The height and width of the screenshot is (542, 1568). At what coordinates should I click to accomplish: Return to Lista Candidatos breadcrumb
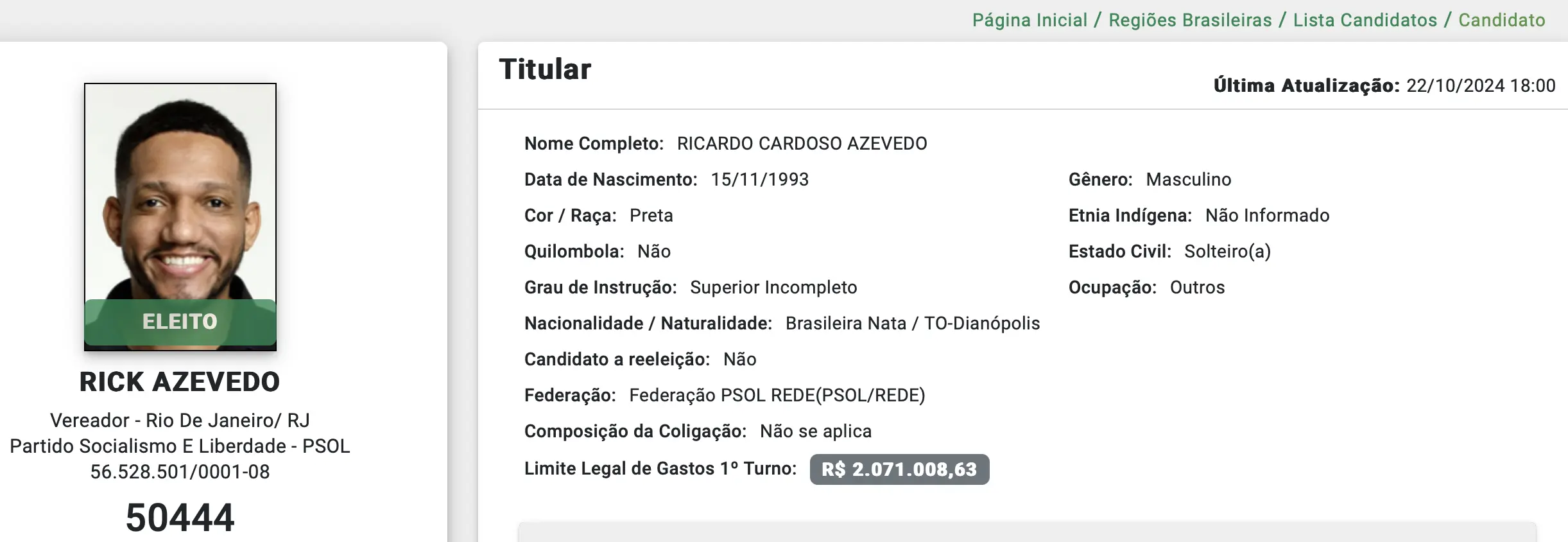pyautogui.click(x=1365, y=21)
